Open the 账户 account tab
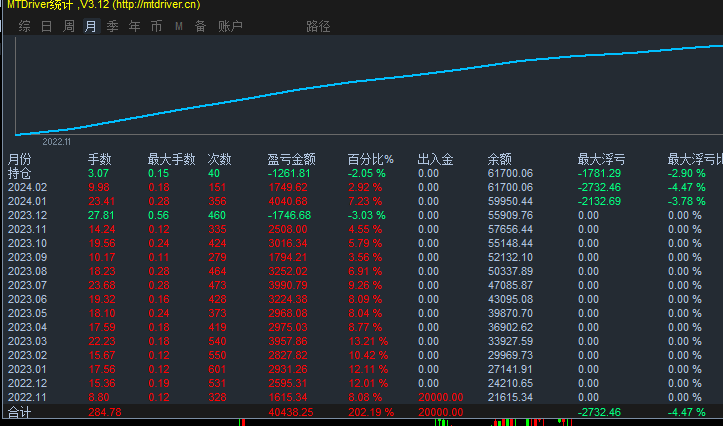The width and height of the screenshot is (723, 426). [230, 26]
